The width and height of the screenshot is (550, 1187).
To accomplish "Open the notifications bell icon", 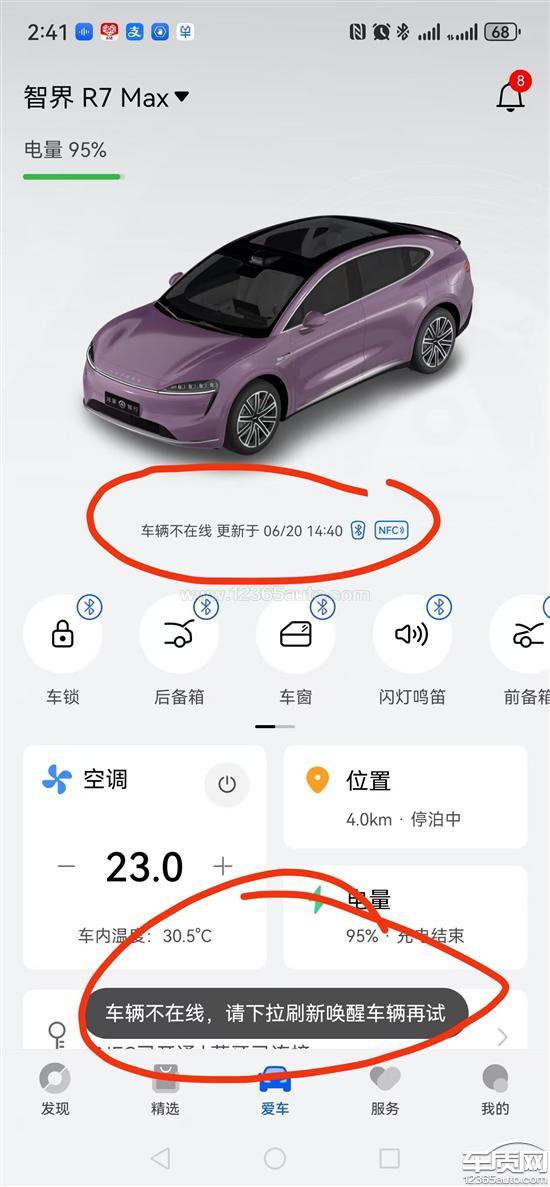I will 511,95.
